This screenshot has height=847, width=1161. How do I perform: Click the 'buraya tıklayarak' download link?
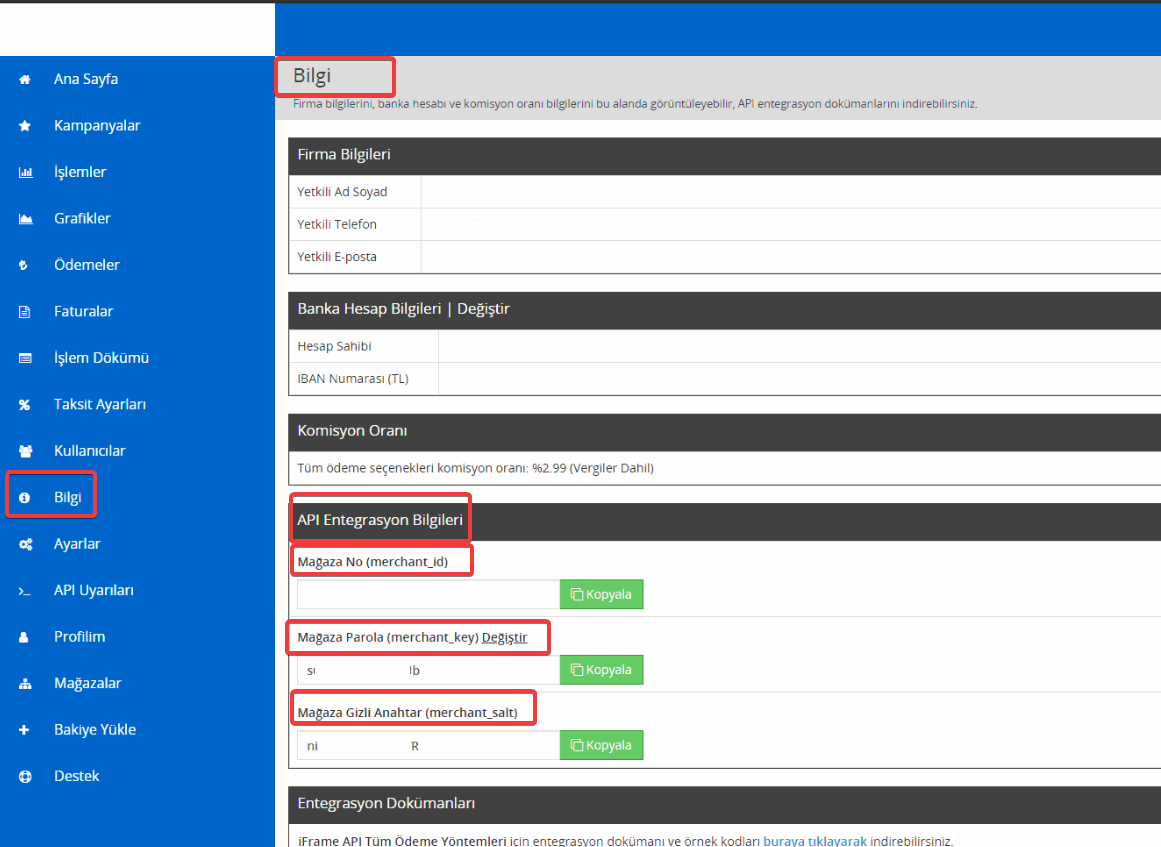pyautogui.click(x=814, y=841)
